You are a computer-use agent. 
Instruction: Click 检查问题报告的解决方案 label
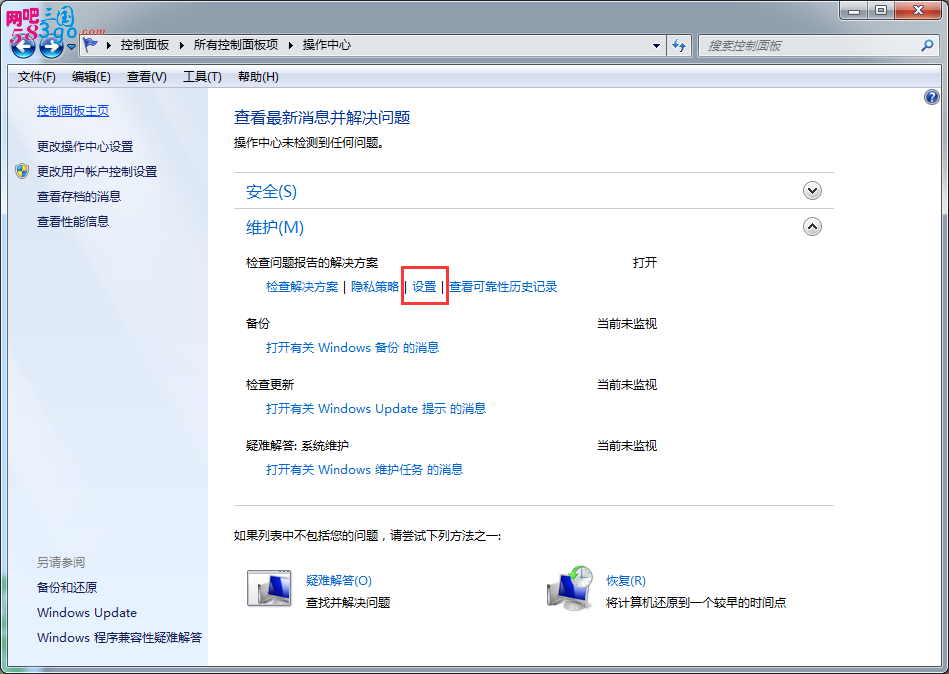[312, 263]
